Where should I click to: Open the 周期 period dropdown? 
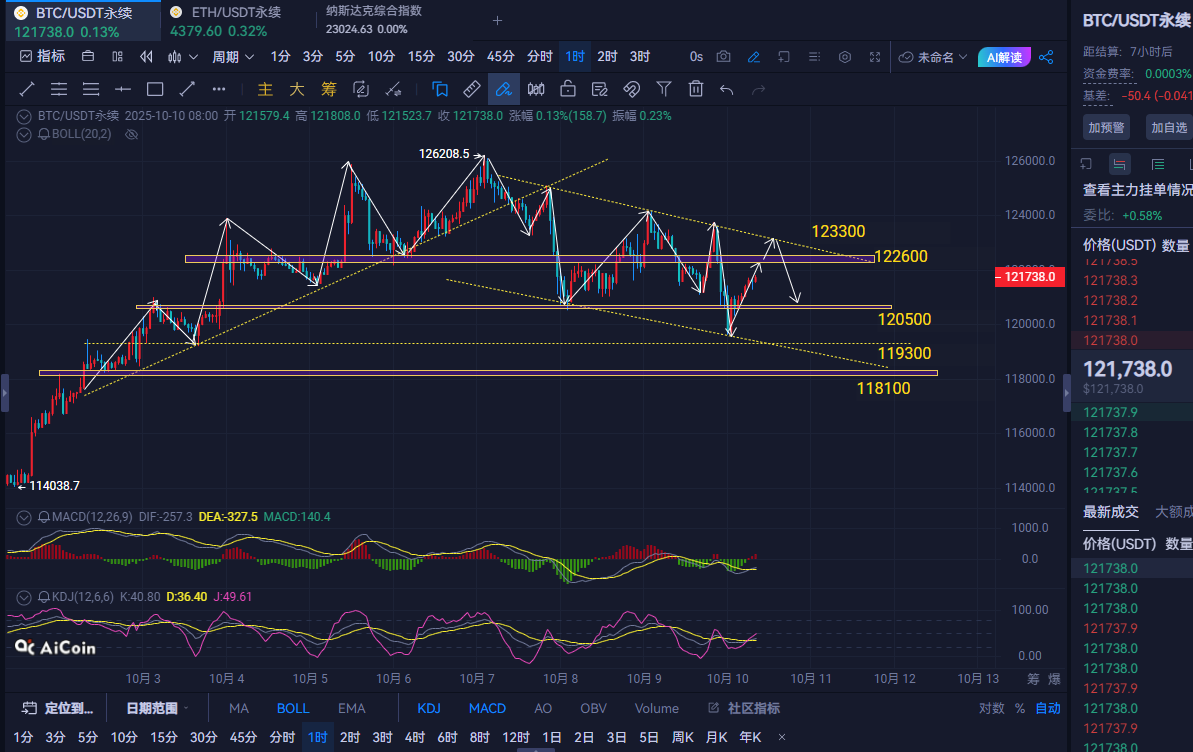point(231,57)
